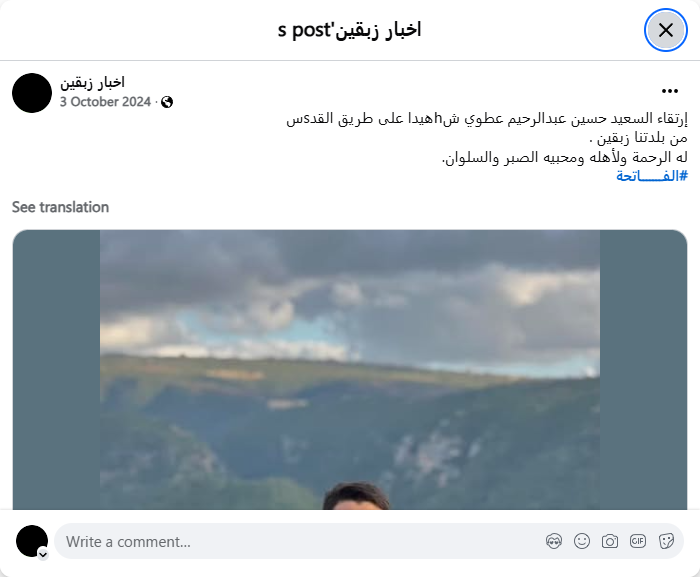
Task: Open the page's round profile picture
Action: point(32,93)
